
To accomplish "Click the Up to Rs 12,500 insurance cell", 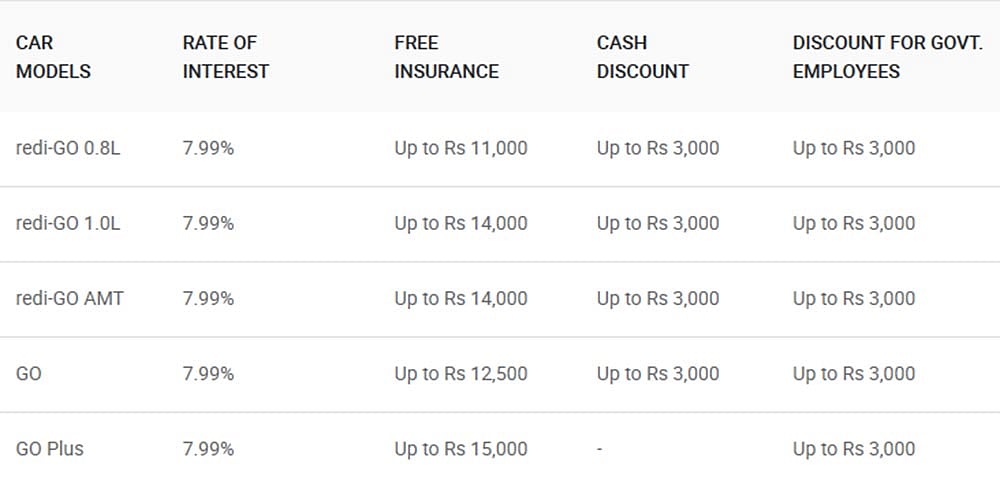I will (461, 374).
